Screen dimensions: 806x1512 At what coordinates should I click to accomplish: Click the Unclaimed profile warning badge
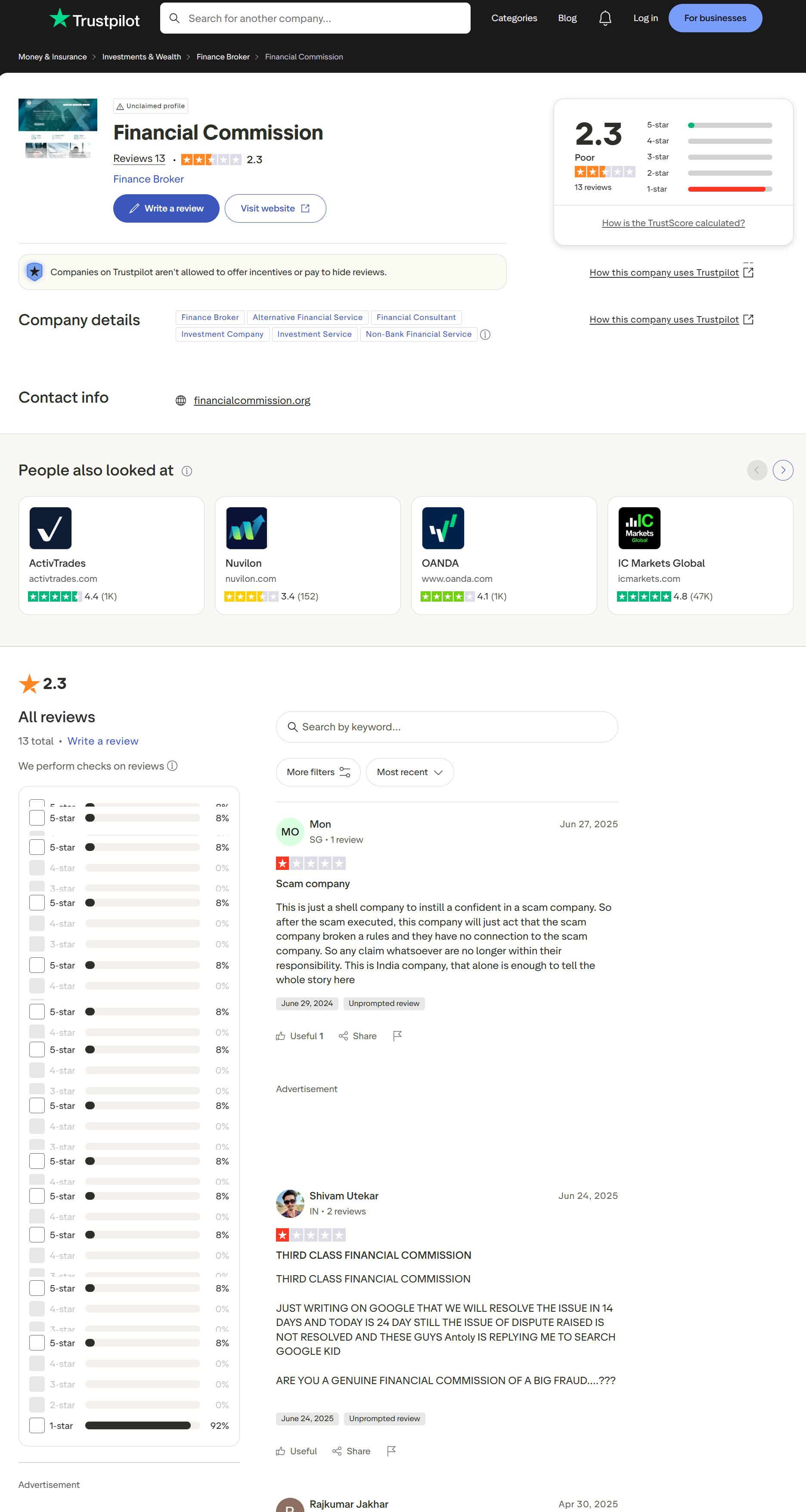150,106
